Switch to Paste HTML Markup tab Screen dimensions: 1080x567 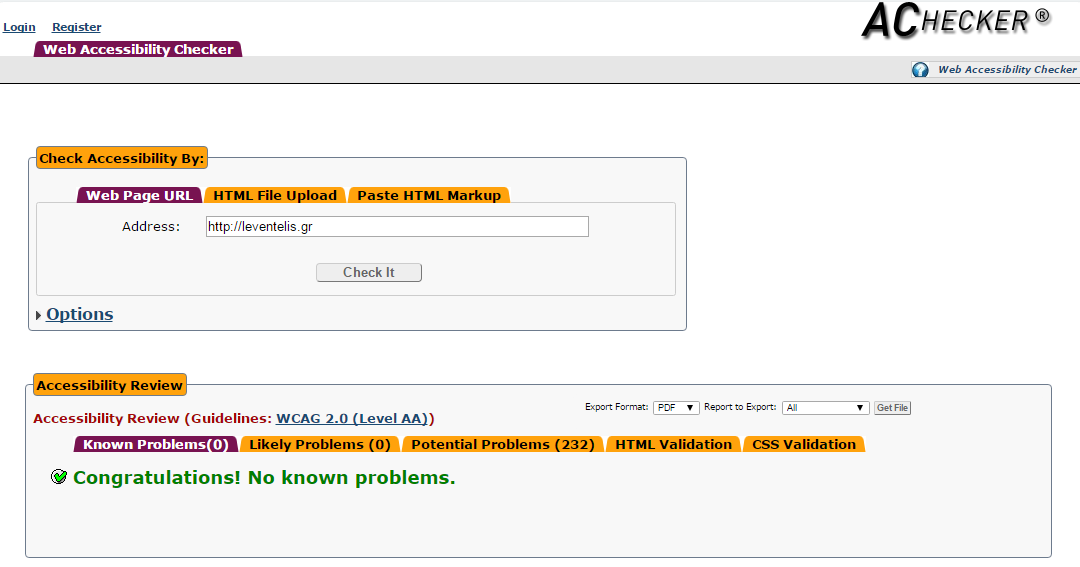pyautogui.click(x=429, y=195)
